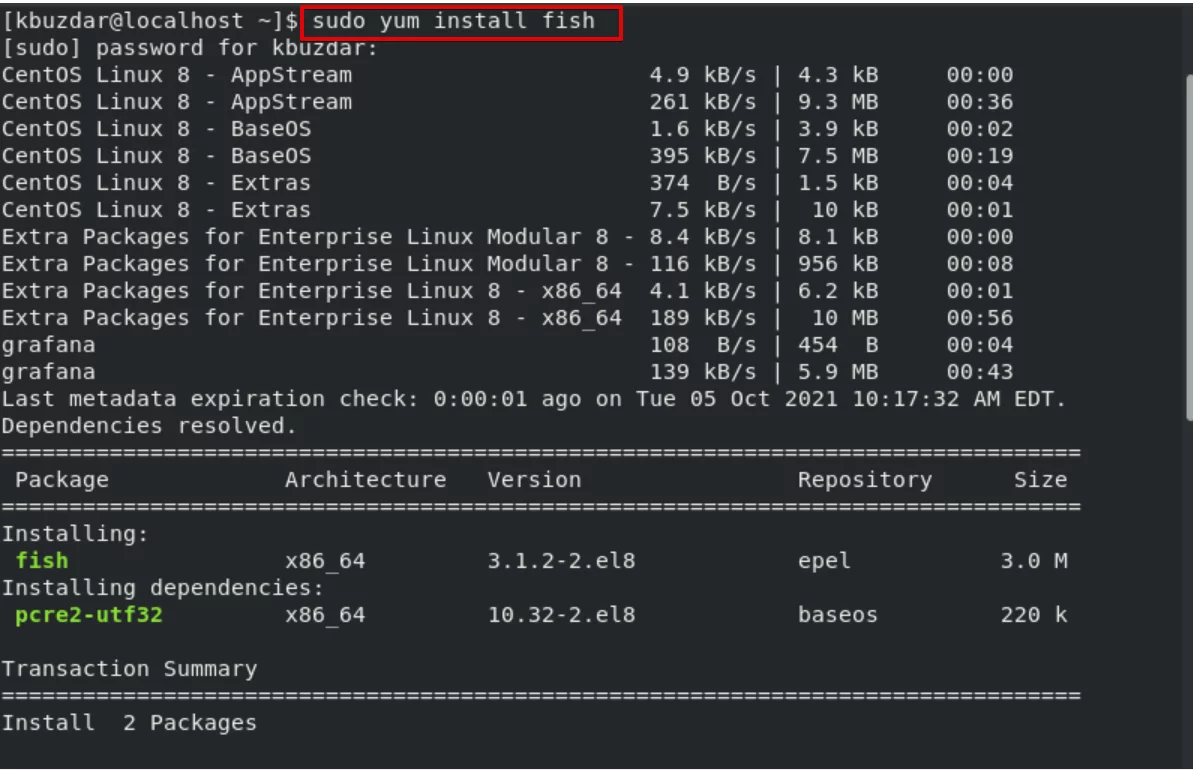Viewport: 1193px width, 770px height.
Task: Click the terminal vertical scrollbar thumb
Action: 1188,247
